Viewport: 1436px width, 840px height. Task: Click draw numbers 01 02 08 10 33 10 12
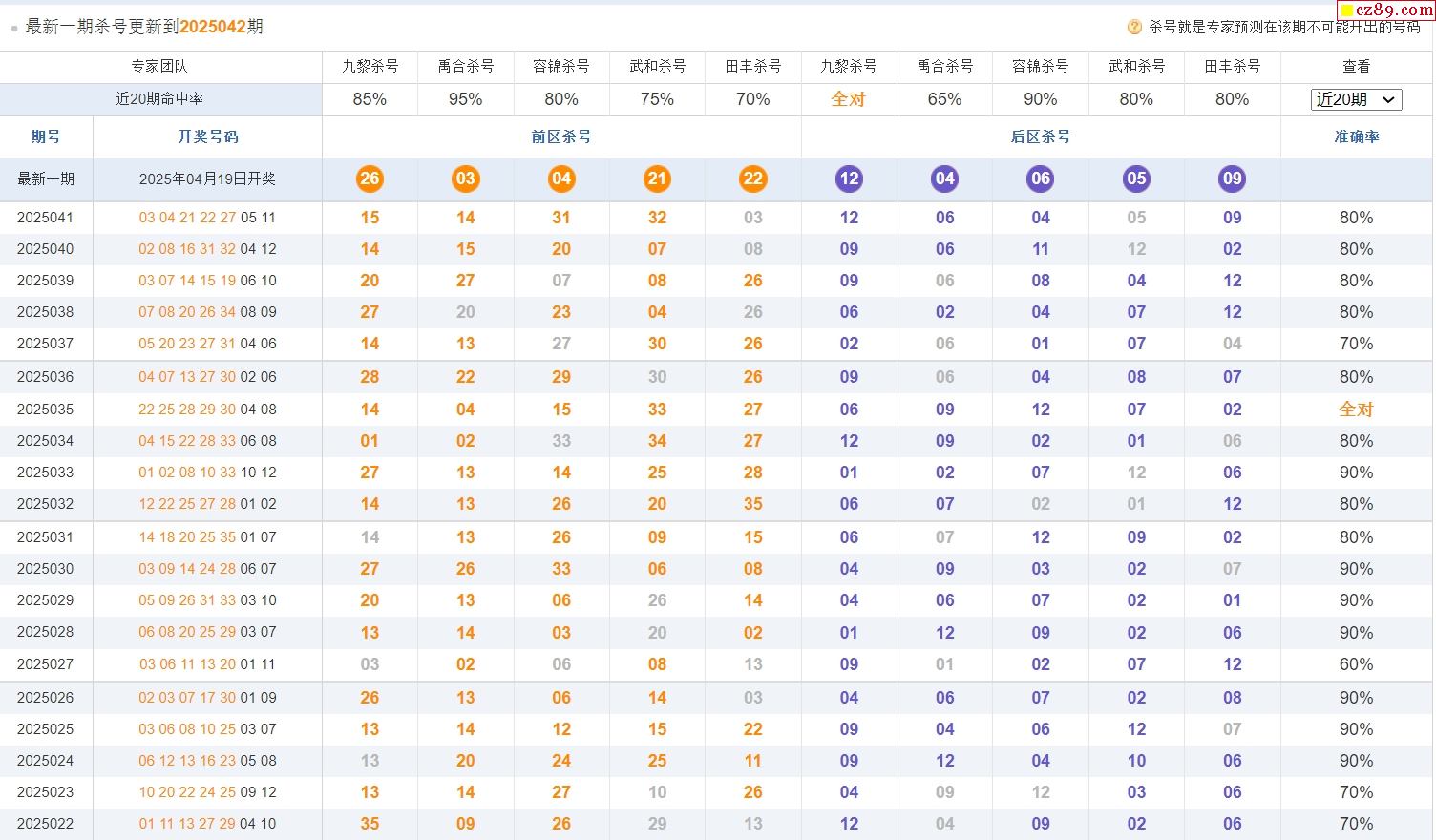207,472
